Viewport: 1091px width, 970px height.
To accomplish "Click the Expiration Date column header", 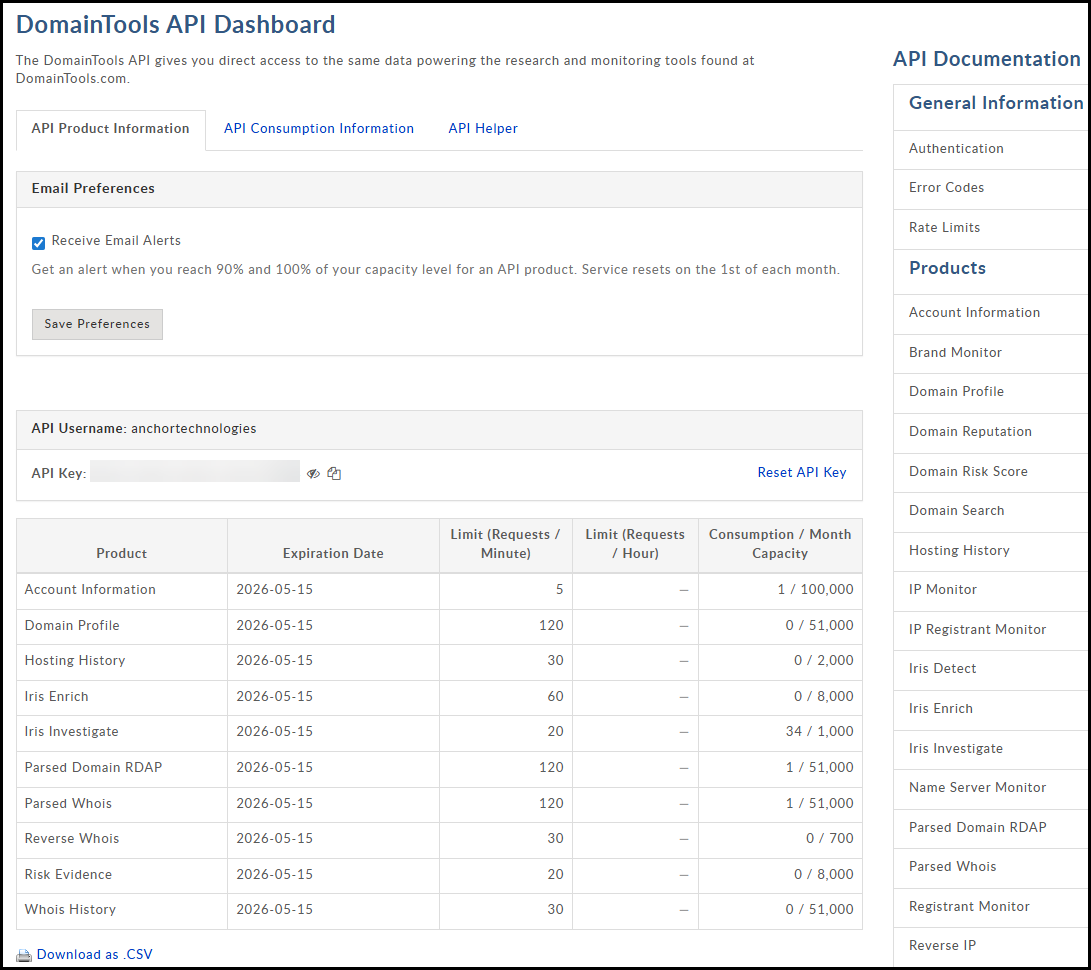I will coord(333,553).
